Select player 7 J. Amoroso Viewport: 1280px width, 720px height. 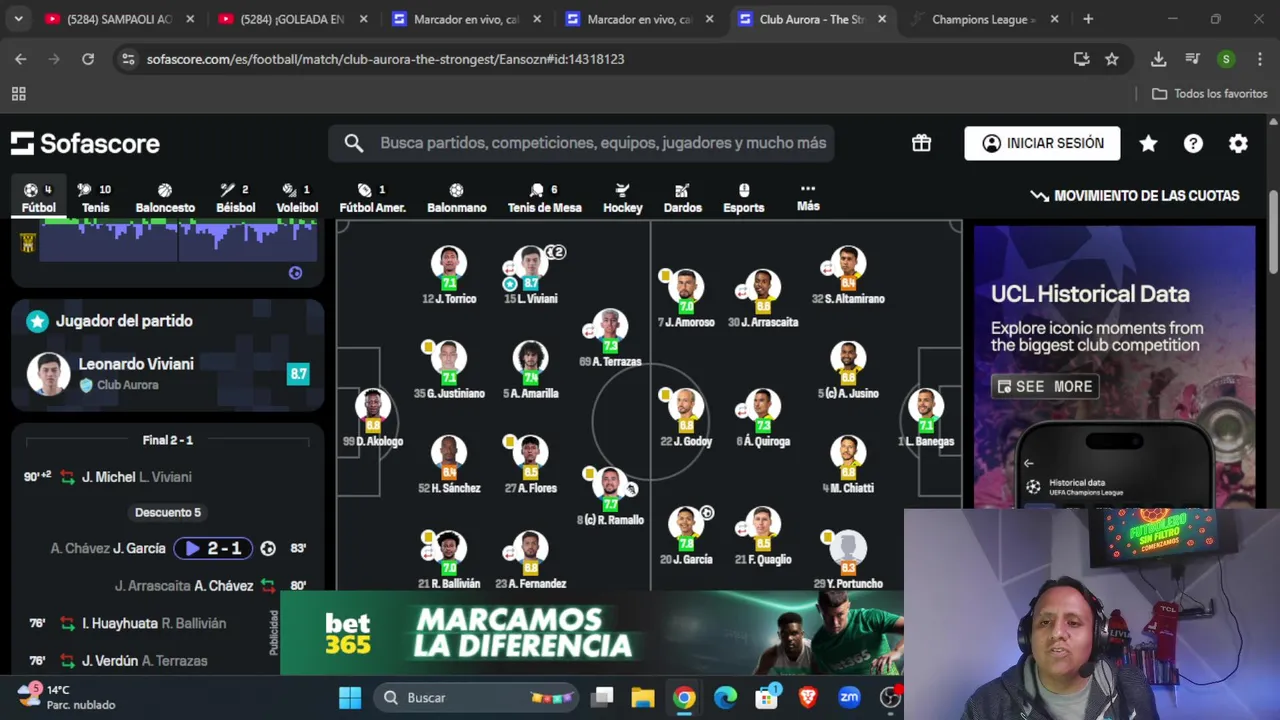pyautogui.click(x=686, y=299)
